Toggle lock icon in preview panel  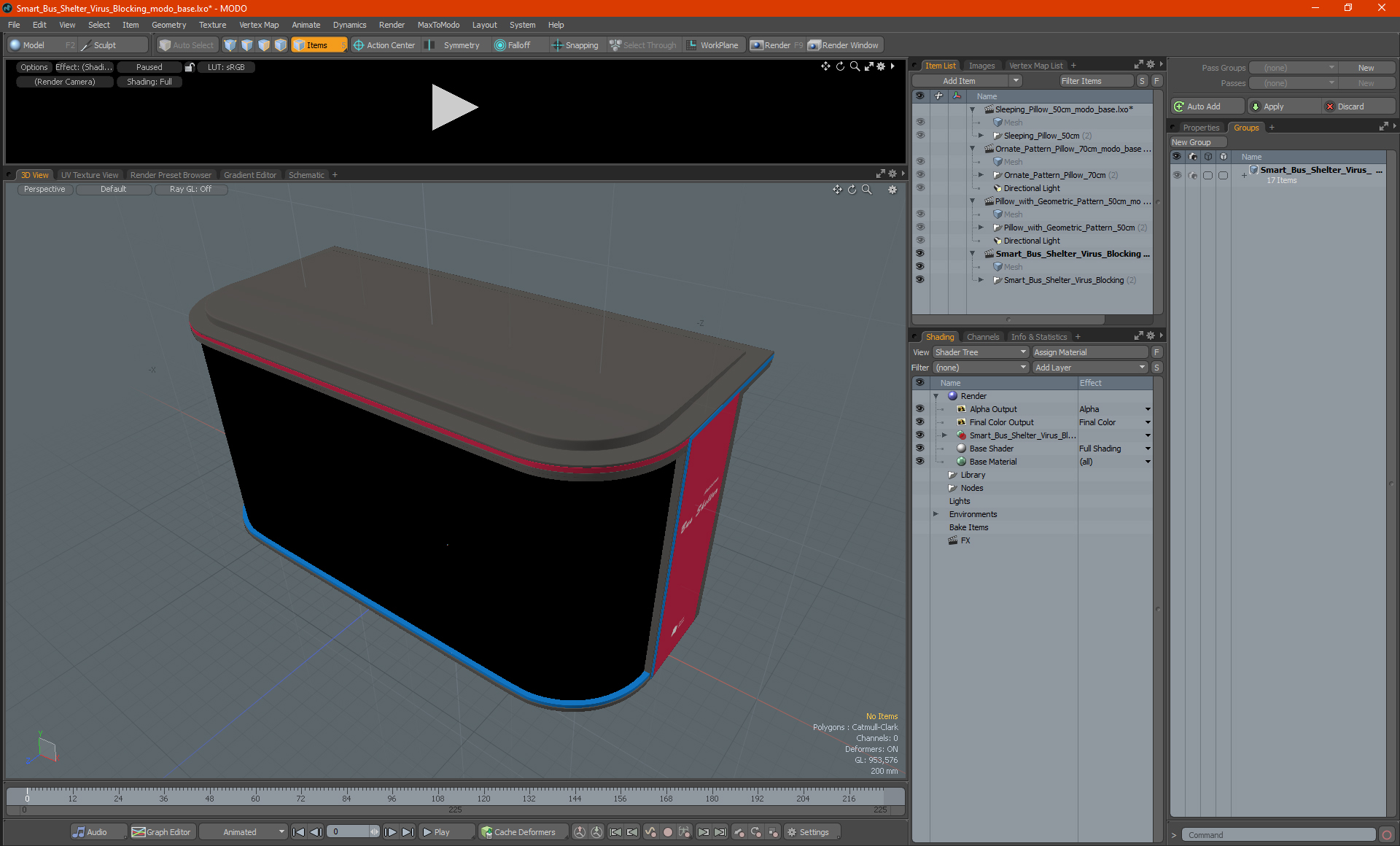coord(190,67)
